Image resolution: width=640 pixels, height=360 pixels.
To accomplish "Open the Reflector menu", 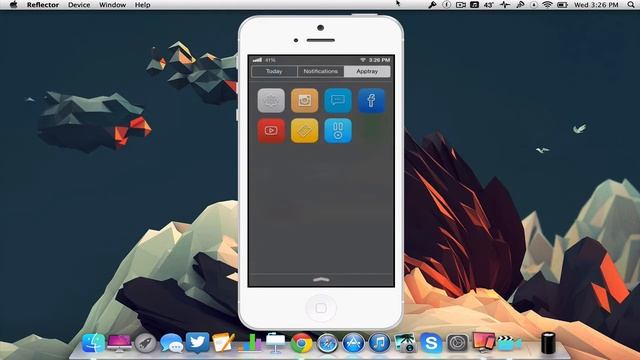I will point(43,5).
